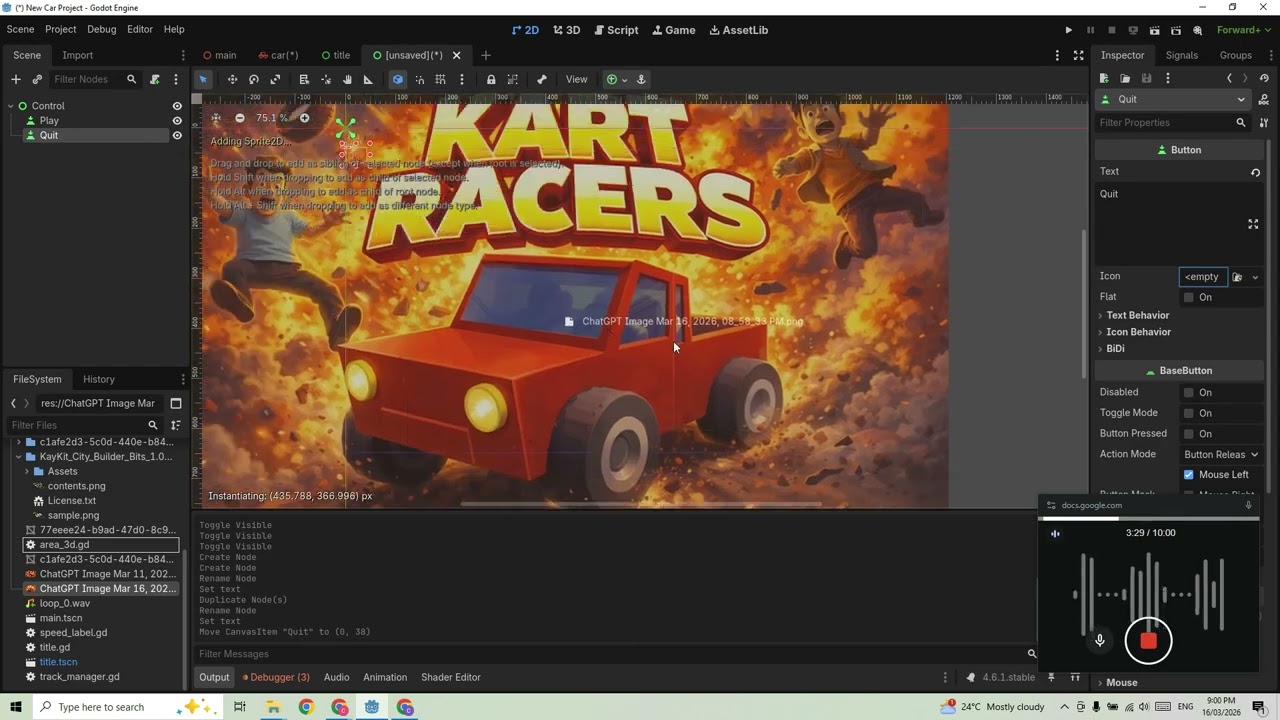Activate the Ruler measuring tool
The height and width of the screenshot is (720, 1280).
click(368, 80)
